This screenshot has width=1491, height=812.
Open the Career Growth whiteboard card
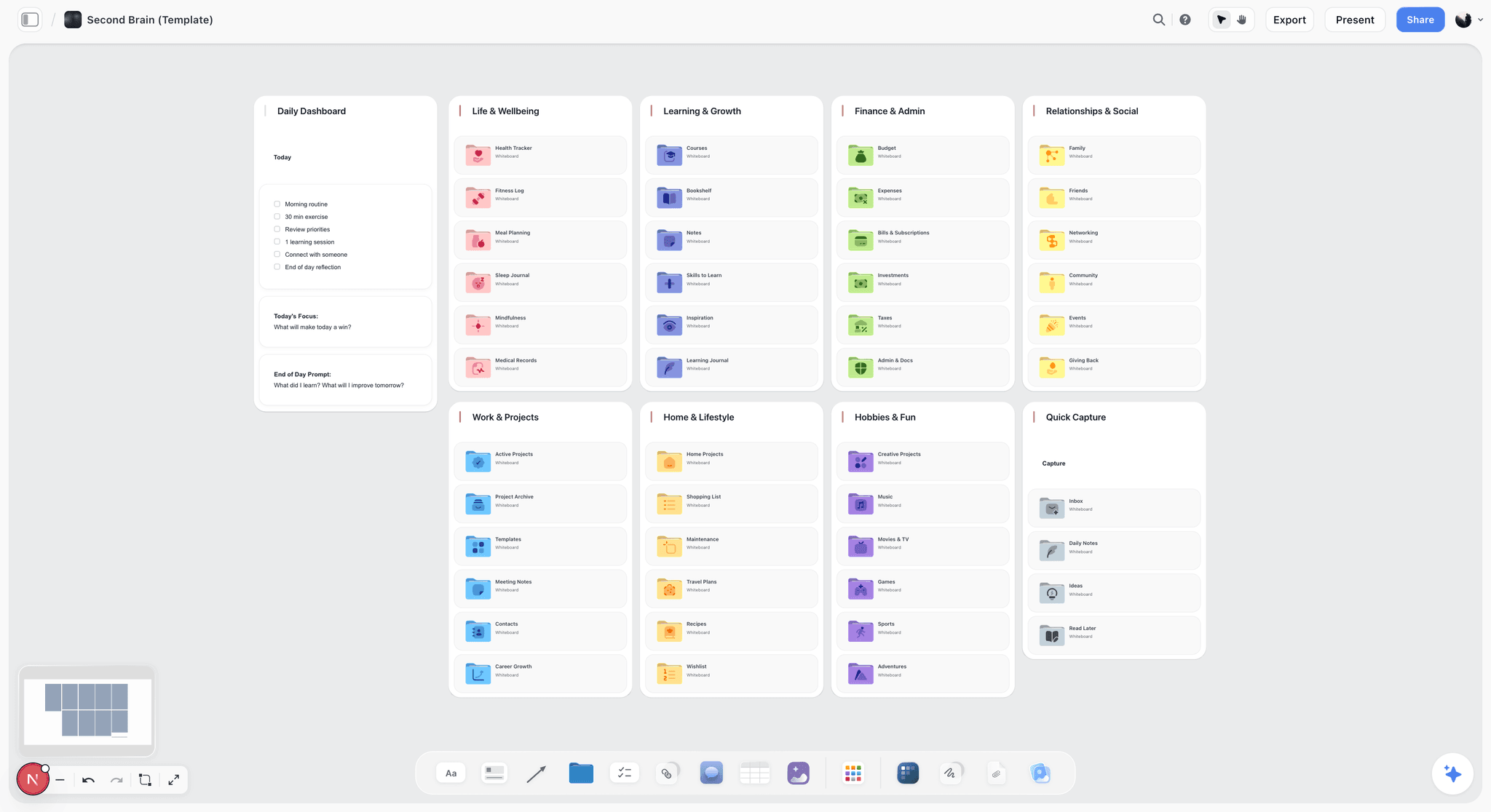pyautogui.click(x=540, y=674)
